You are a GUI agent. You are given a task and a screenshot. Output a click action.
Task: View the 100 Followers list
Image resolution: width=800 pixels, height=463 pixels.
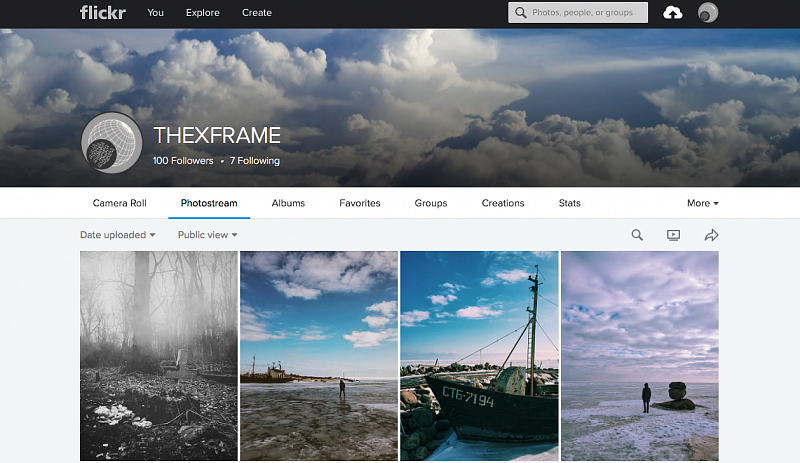[183, 160]
